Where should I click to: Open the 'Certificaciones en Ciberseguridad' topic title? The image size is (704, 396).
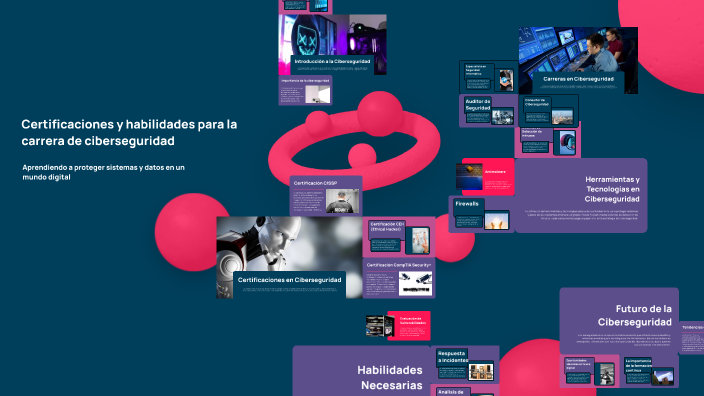[290, 280]
